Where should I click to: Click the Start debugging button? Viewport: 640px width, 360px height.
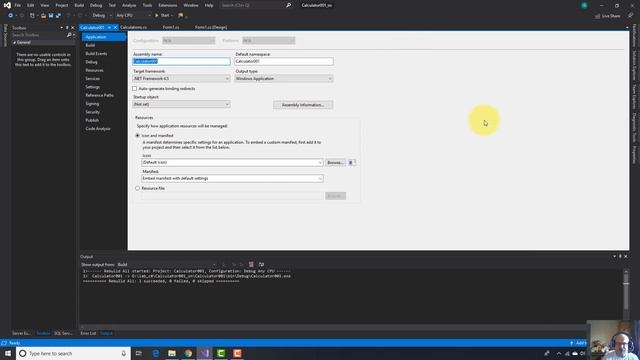(163, 16)
